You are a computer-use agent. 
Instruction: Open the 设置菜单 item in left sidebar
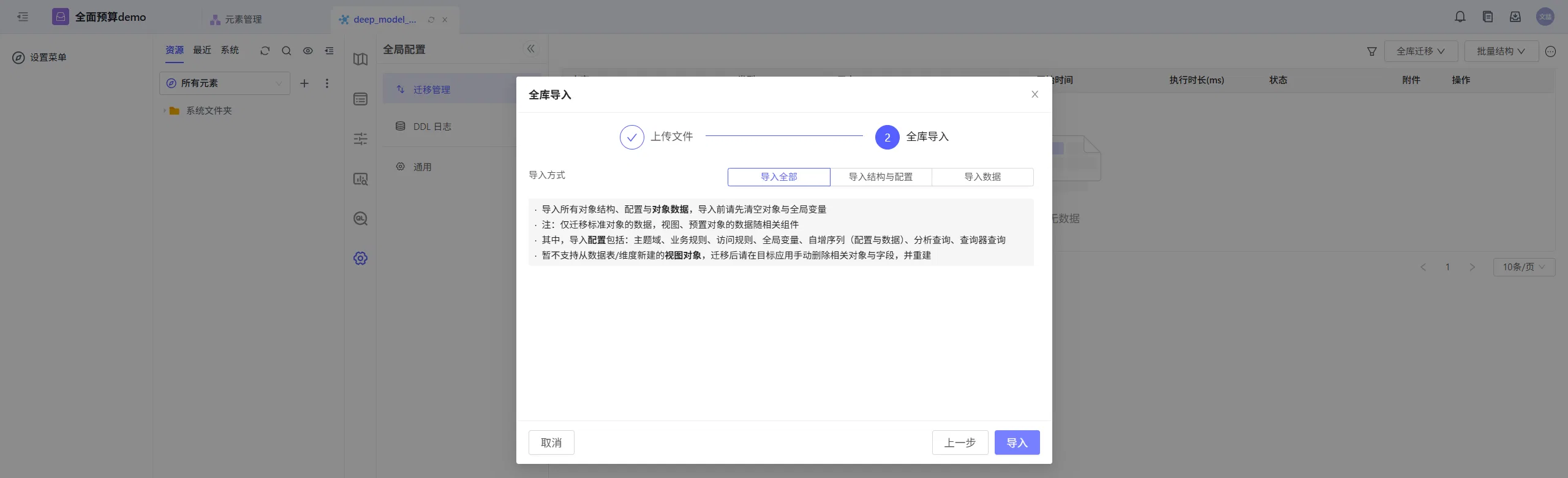click(40, 58)
